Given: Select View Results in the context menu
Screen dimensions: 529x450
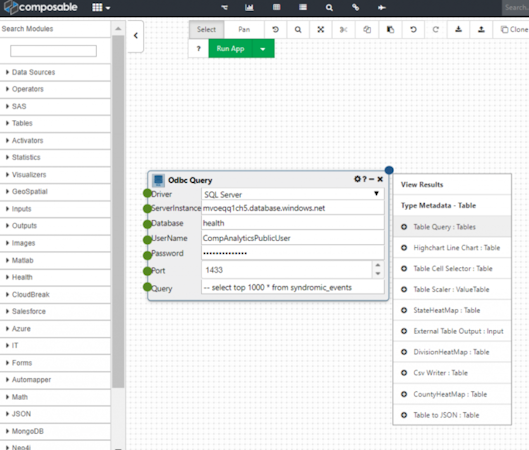Looking at the screenshot, I should tap(452, 185).
